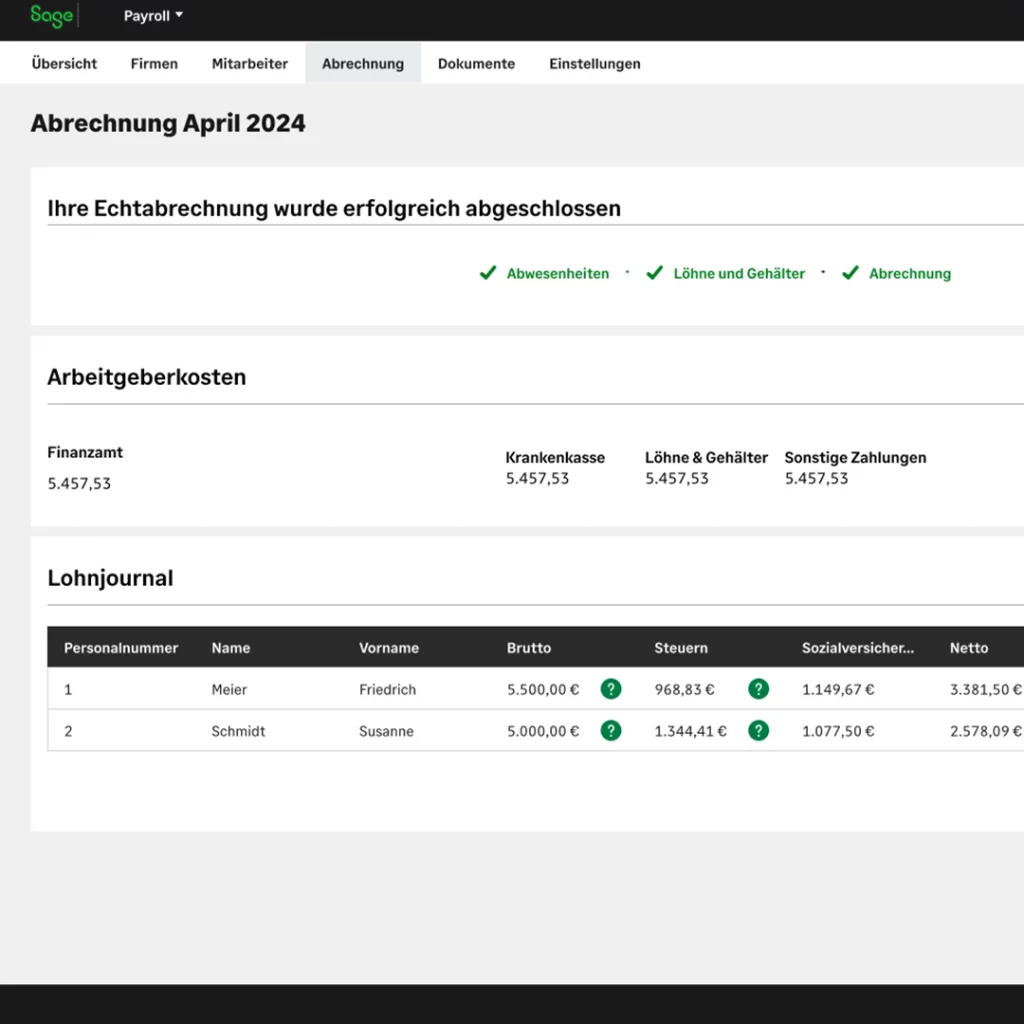Click the Abrechnung April 2024 page title

point(168,123)
